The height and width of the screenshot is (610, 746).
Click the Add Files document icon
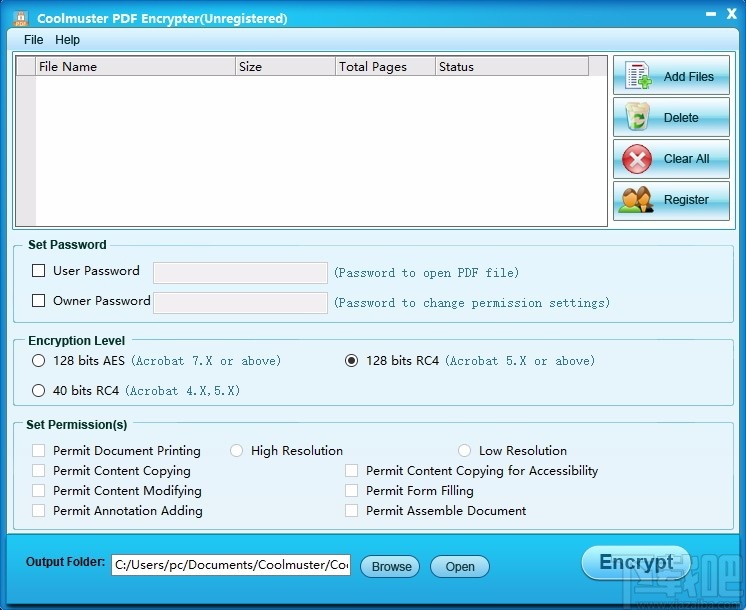[639, 76]
